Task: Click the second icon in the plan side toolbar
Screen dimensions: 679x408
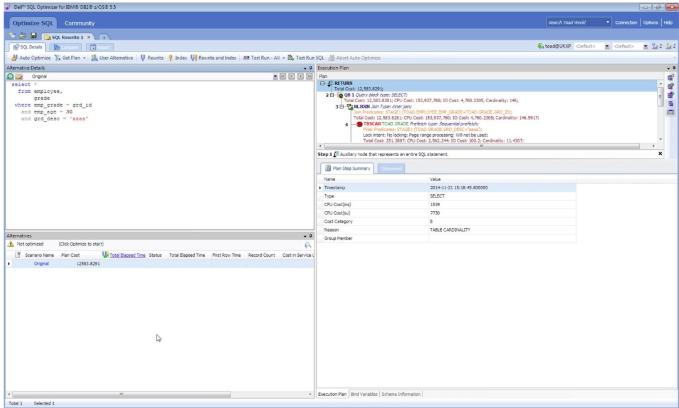Action: [x=670, y=86]
